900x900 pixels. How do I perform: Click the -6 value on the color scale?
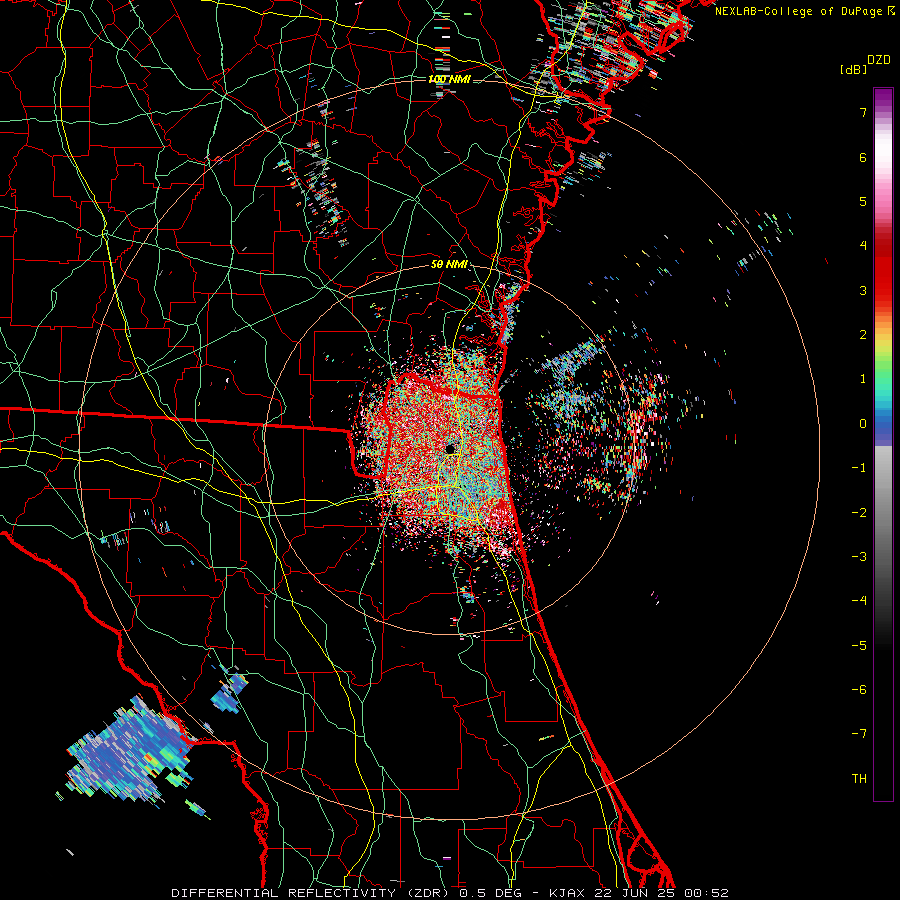[x=859, y=690]
